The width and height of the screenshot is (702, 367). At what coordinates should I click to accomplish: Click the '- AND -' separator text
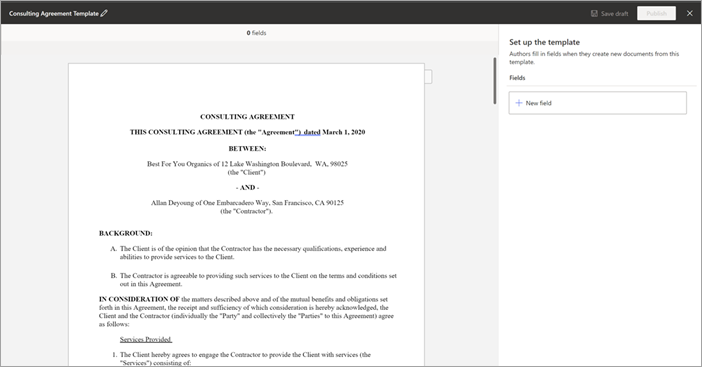[x=247, y=188]
